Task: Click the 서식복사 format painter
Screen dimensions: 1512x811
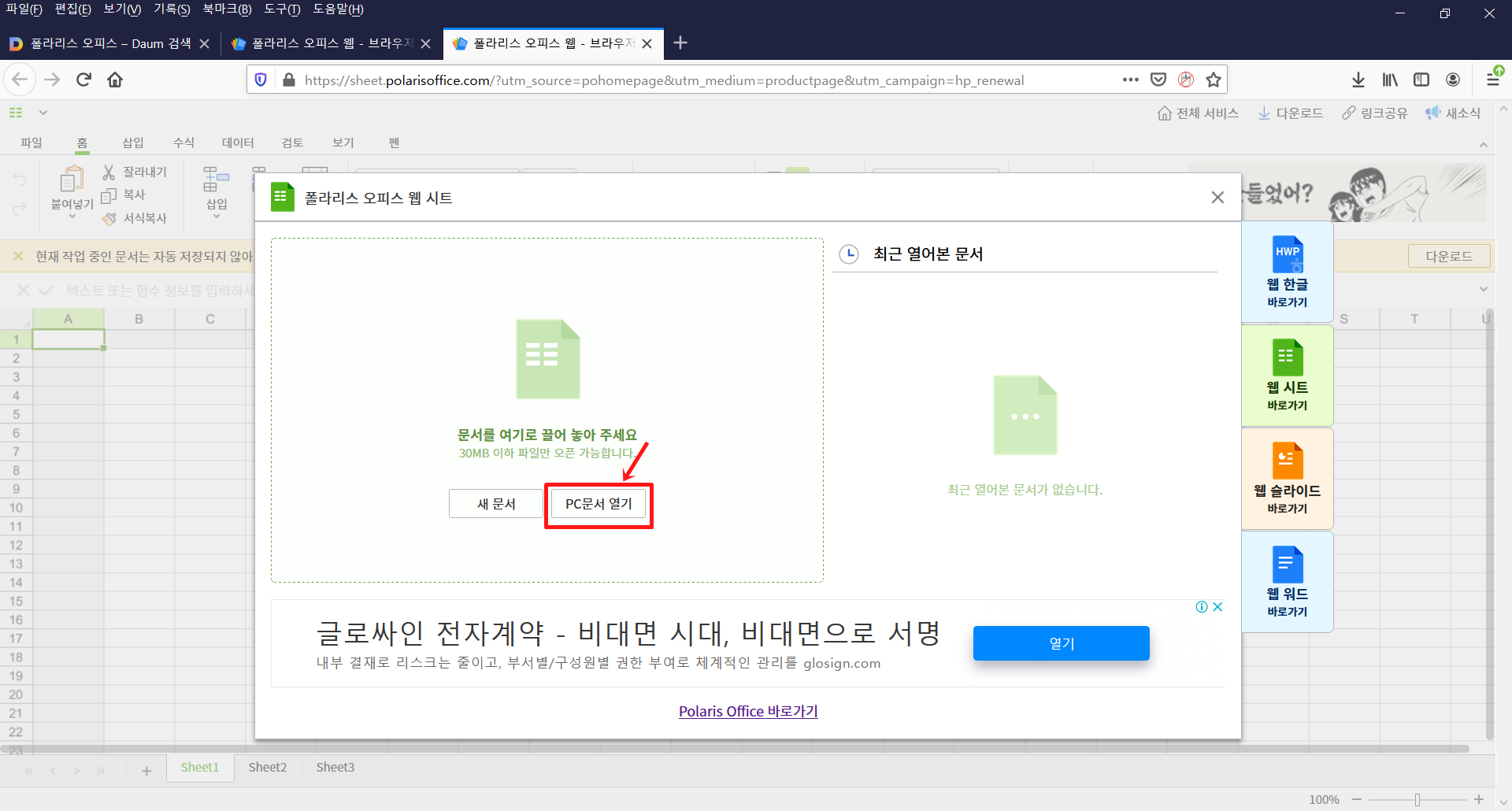Action: coord(134,218)
